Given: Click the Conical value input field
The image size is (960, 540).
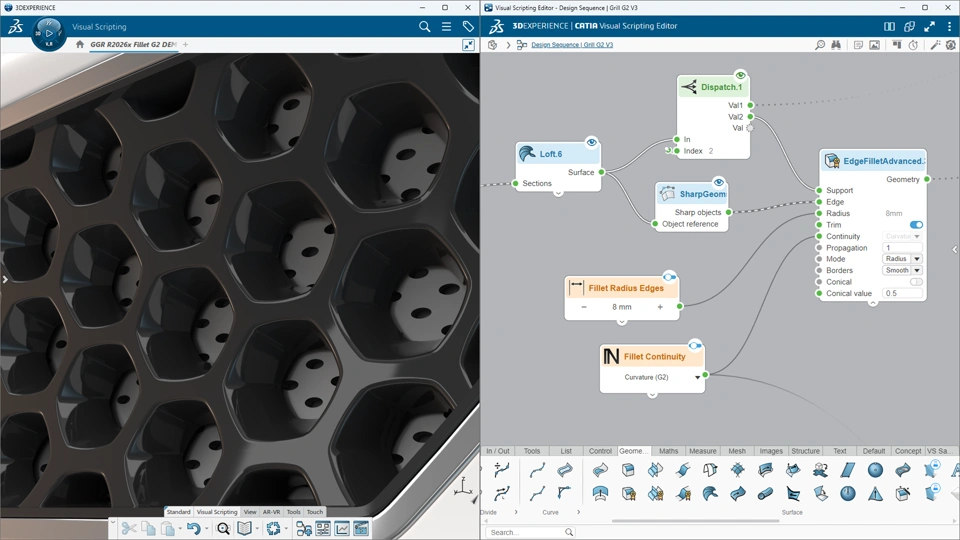Looking at the screenshot, I should [x=902, y=293].
